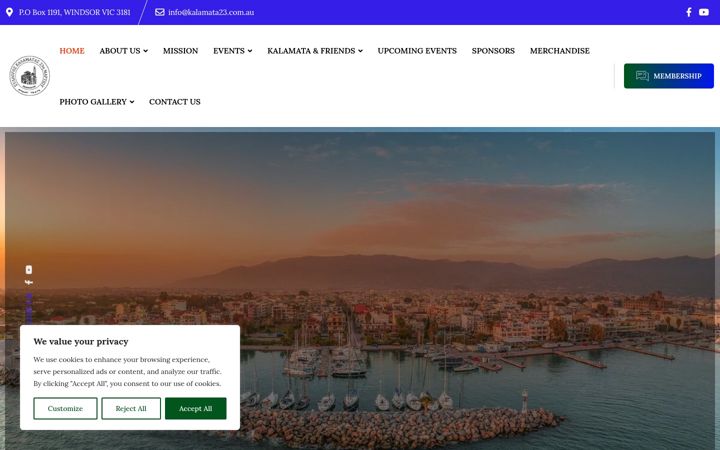
Task: Click the P.O Box 1191 Windsor address
Action: [74, 12]
